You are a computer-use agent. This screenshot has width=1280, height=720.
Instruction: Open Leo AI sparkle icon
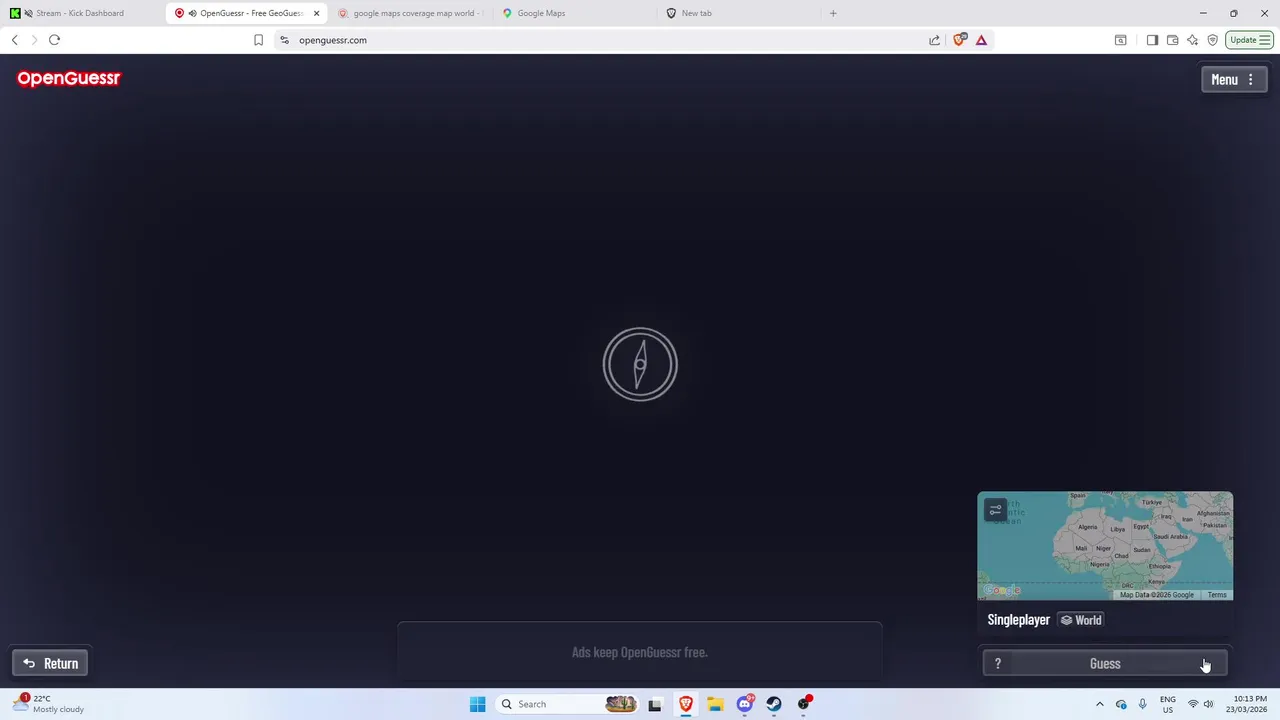[x=1192, y=40]
